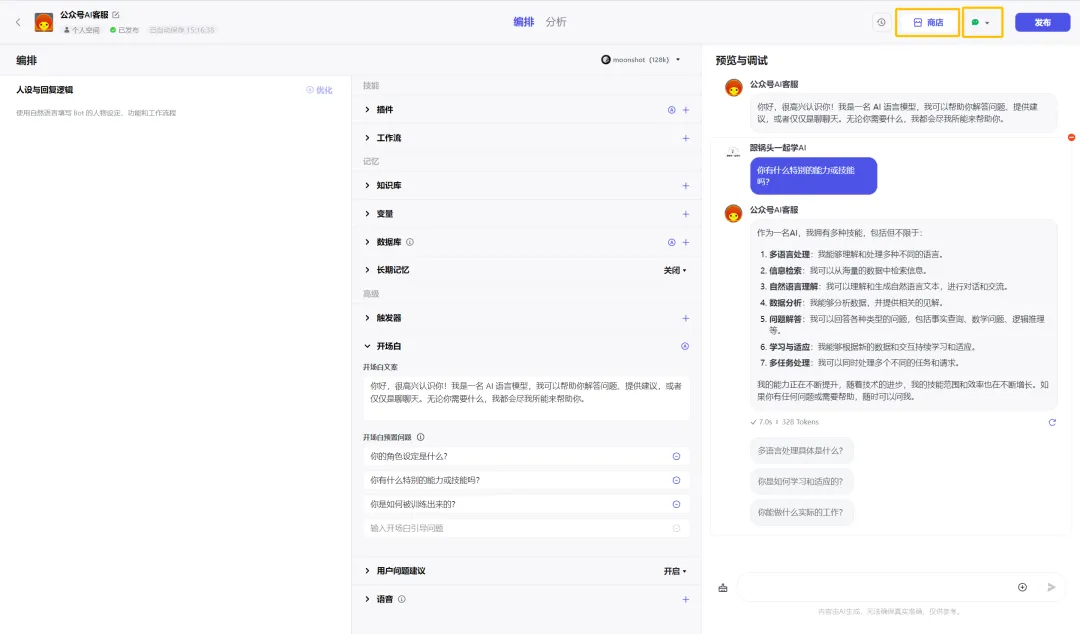
Task: Add a voice with the 语音 plus icon
Action: point(686,599)
